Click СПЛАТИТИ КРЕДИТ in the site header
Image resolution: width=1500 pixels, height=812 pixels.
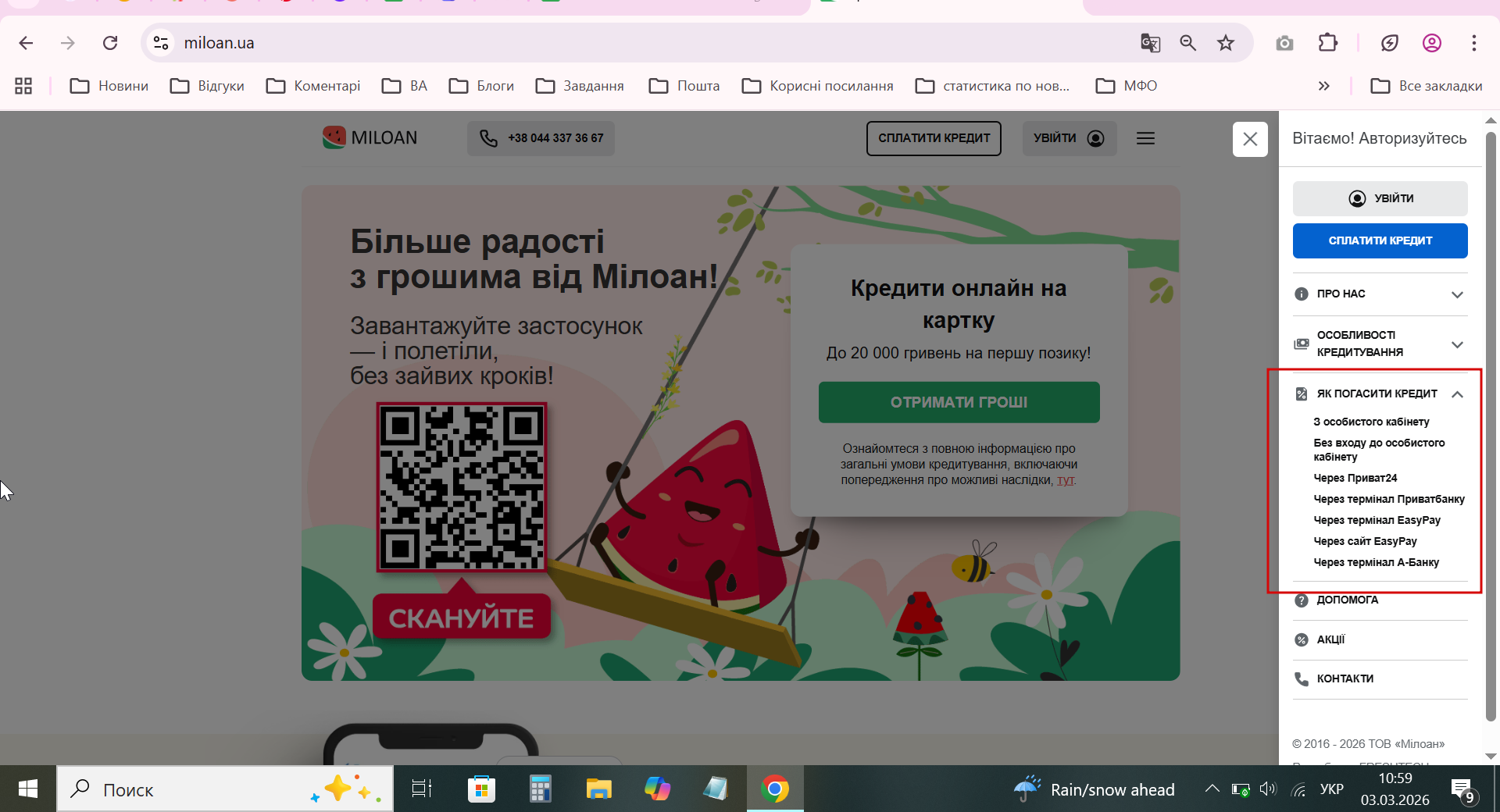(x=934, y=138)
